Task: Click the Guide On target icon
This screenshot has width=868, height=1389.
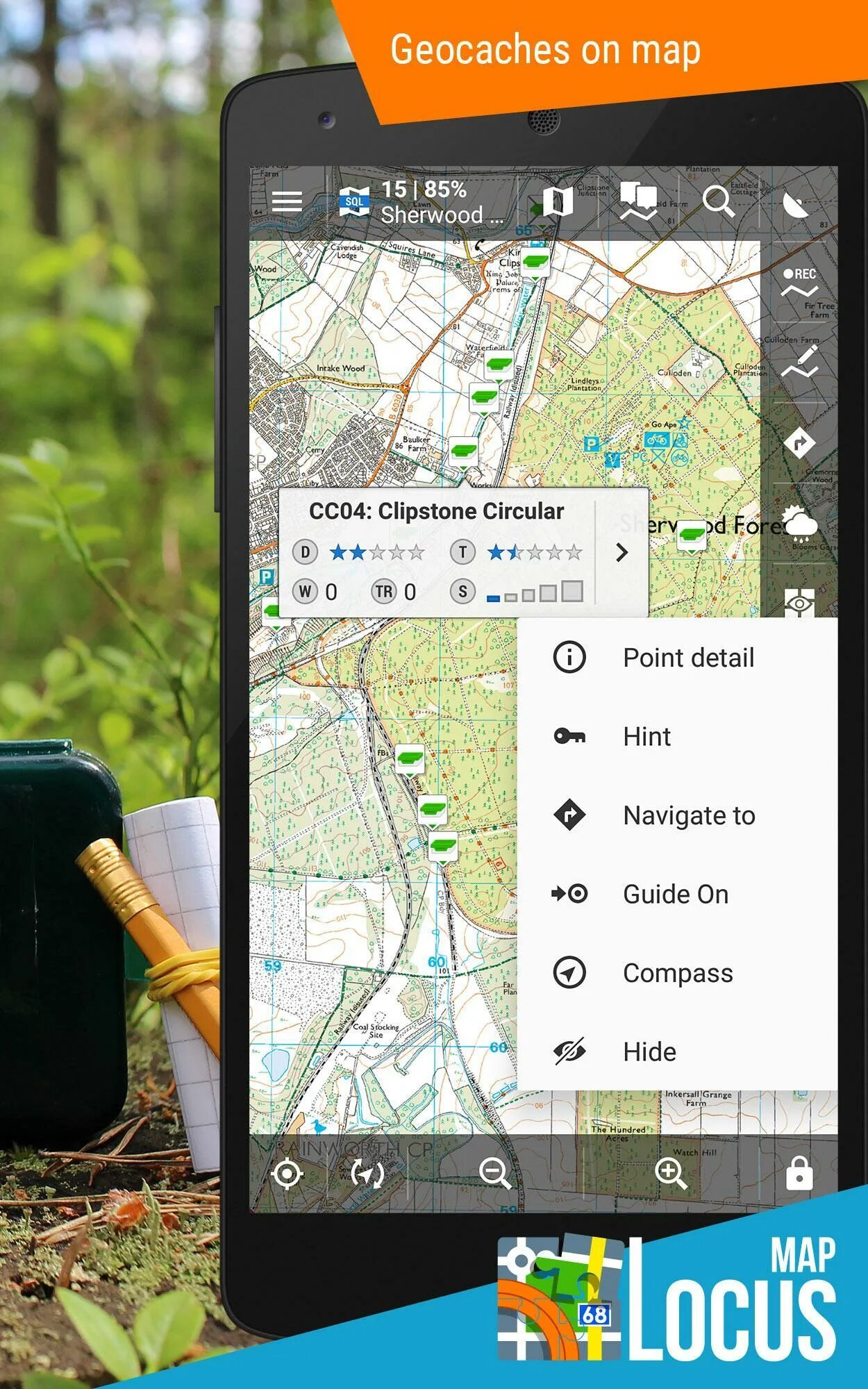Action: (x=569, y=894)
